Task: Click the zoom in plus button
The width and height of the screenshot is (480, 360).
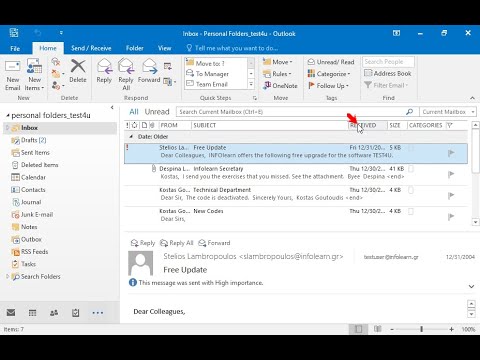Action: pyautogui.click(x=451, y=329)
